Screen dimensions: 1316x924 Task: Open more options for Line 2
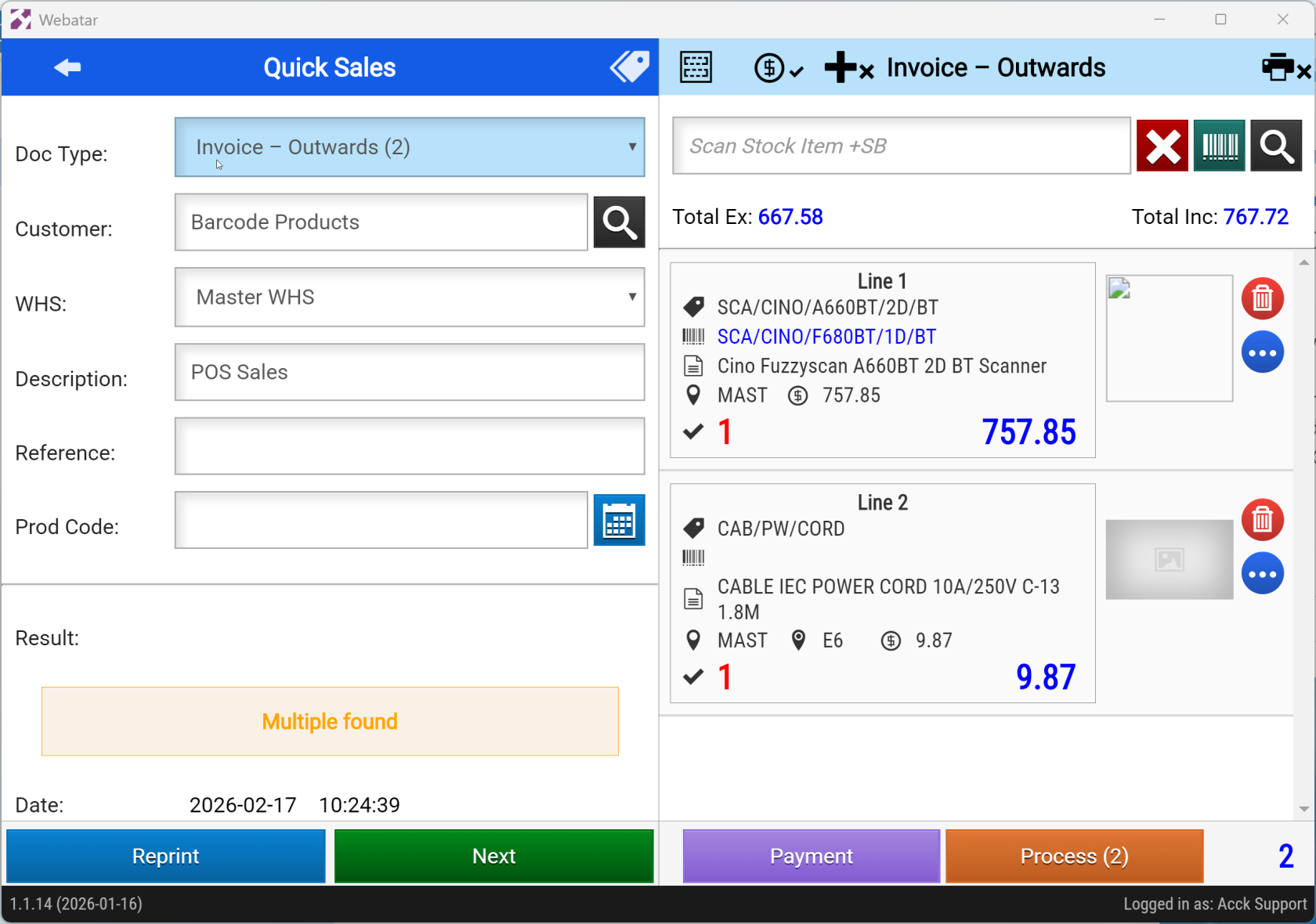coord(1262,574)
